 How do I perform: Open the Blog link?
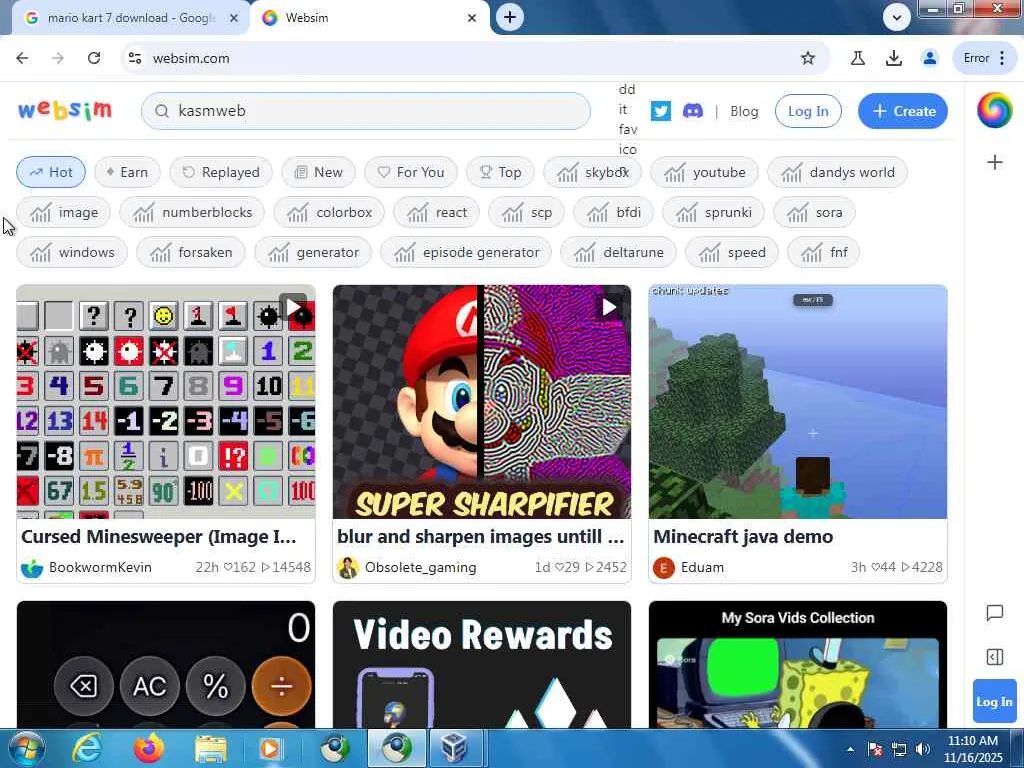[744, 112]
